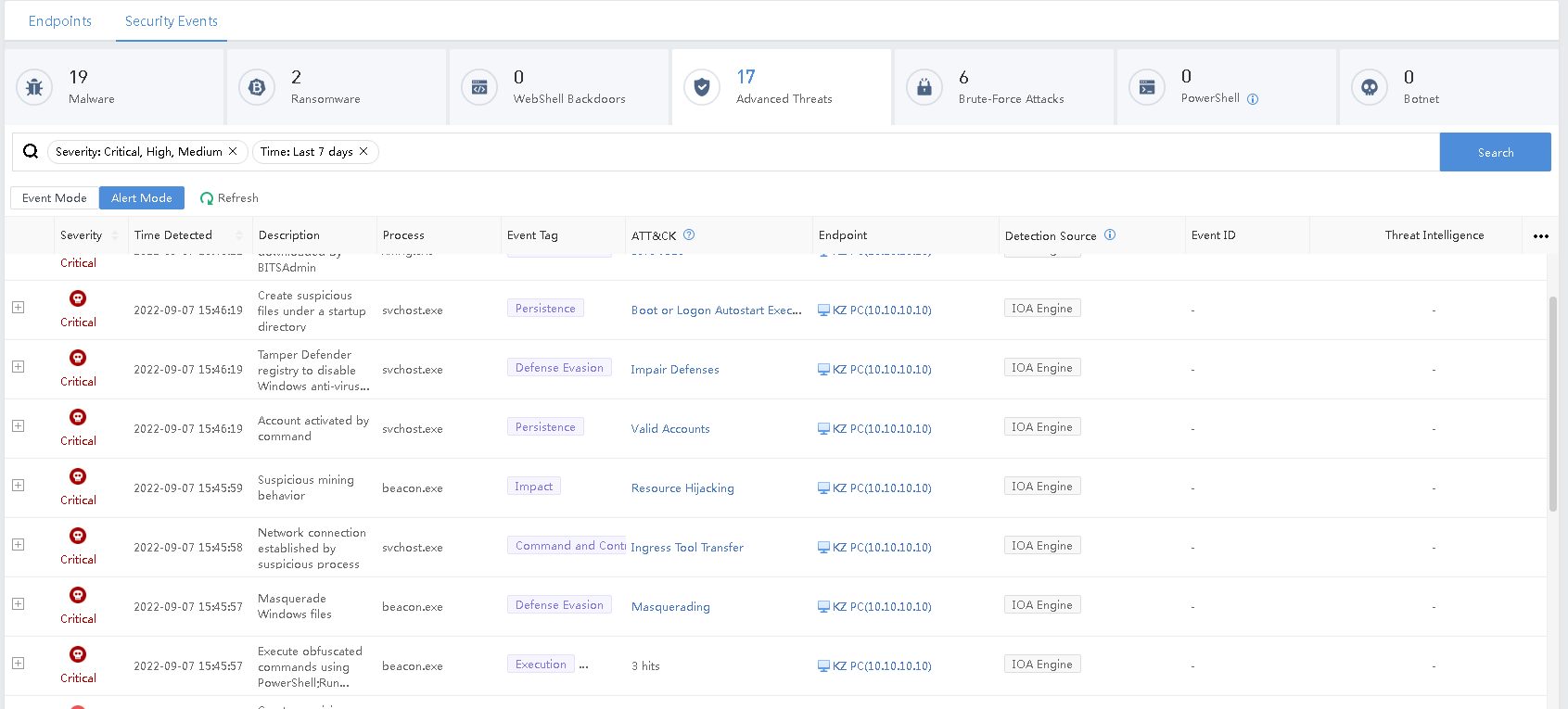Click the Botnet skull icon
This screenshot has height=709, width=1568.
click(1370, 87)
